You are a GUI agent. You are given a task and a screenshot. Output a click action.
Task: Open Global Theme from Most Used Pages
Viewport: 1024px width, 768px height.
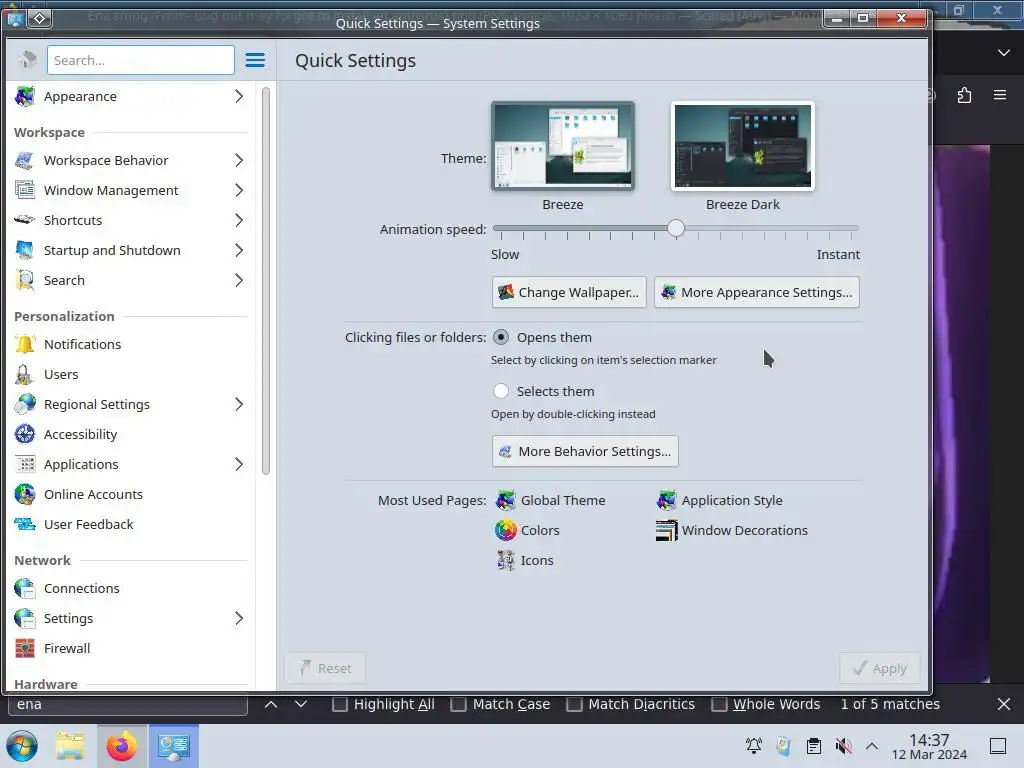[551, 500]
